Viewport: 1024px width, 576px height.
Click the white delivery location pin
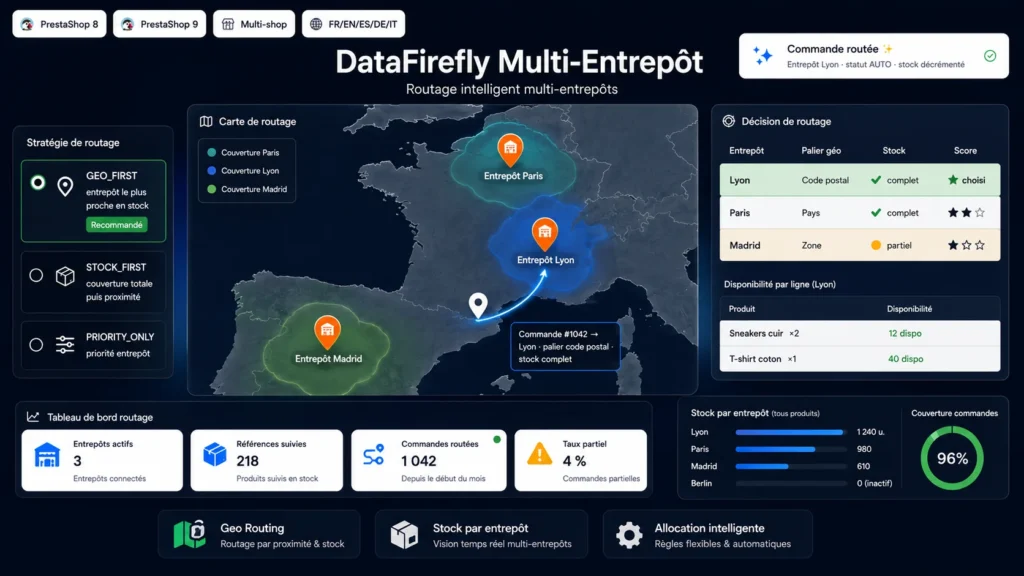click(478, 305)
